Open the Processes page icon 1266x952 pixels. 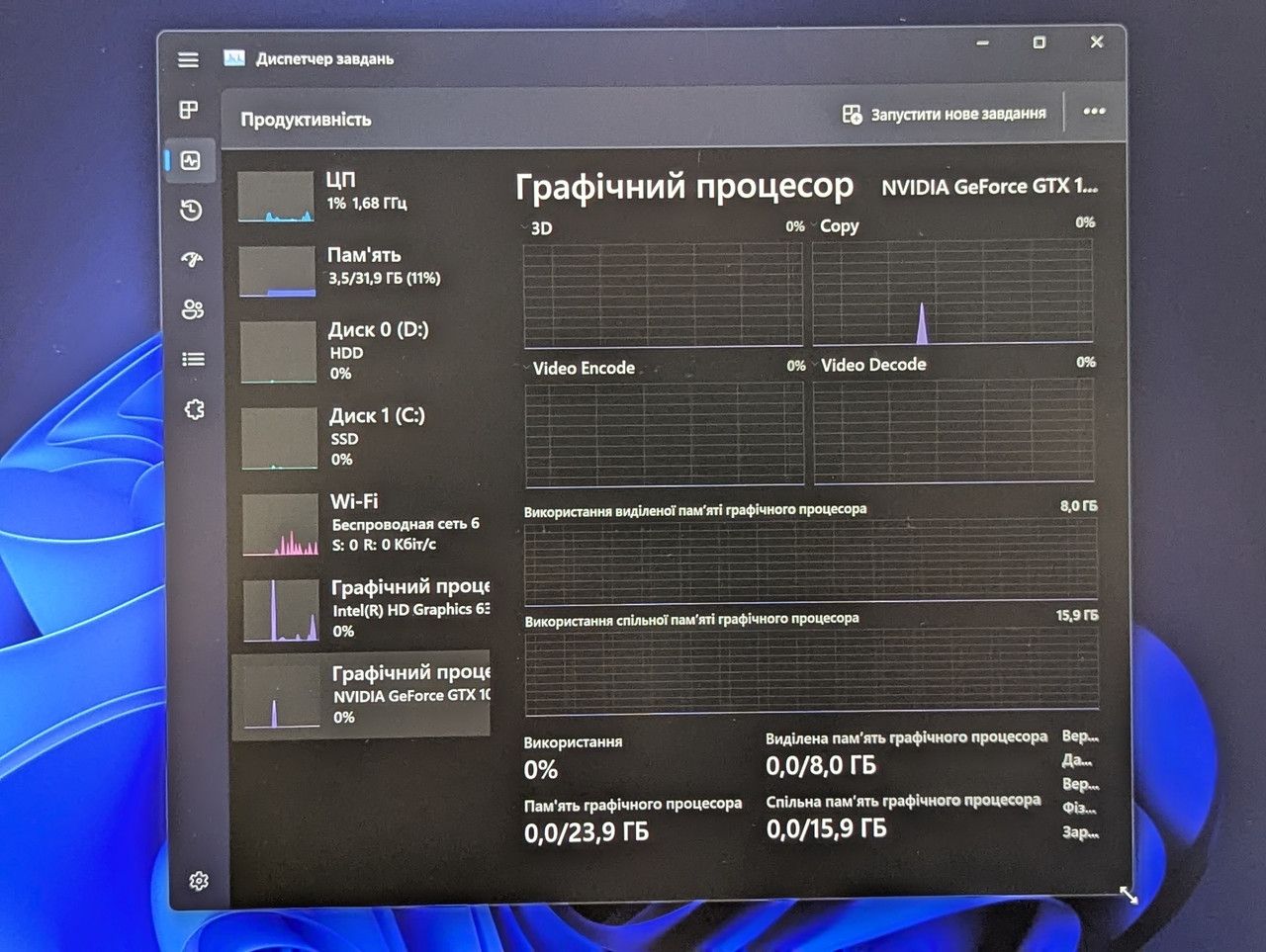[x=189, y=110]
